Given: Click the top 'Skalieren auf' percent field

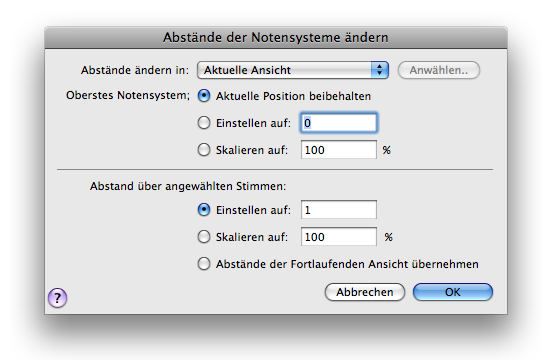Looking at the screenshot, I should [338, 150].
